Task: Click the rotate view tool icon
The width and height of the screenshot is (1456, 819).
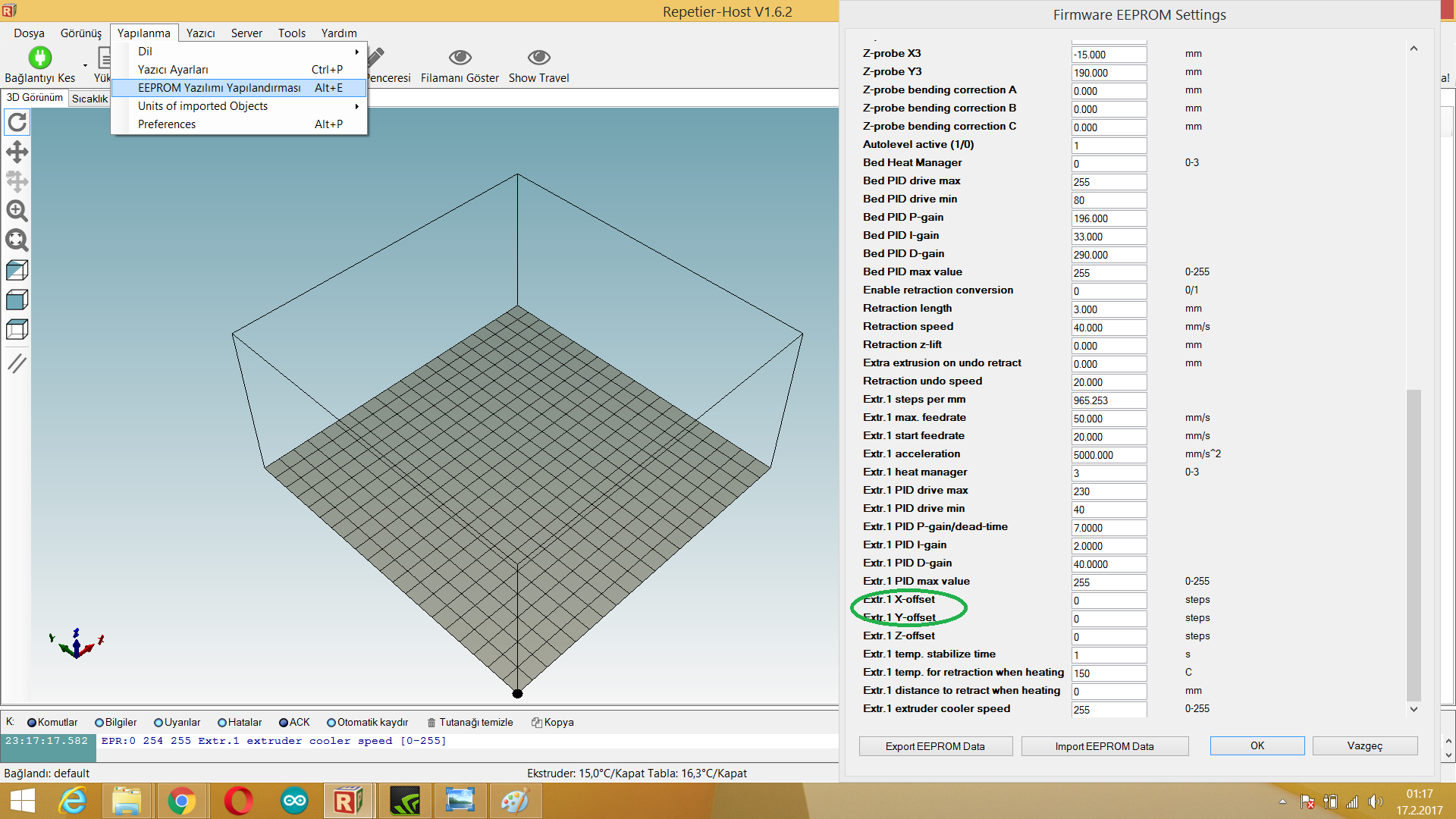Action: click(x=17, y=122)
